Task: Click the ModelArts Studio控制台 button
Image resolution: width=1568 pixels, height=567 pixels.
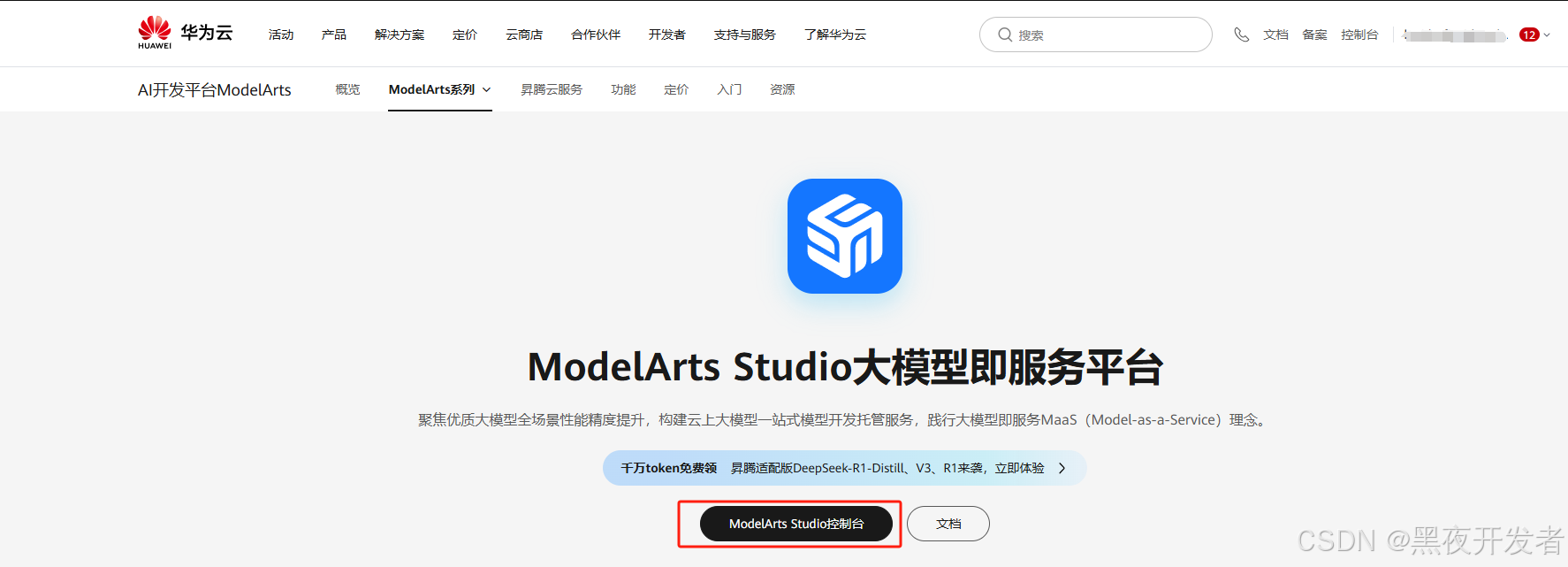Action: coord(796,524)
